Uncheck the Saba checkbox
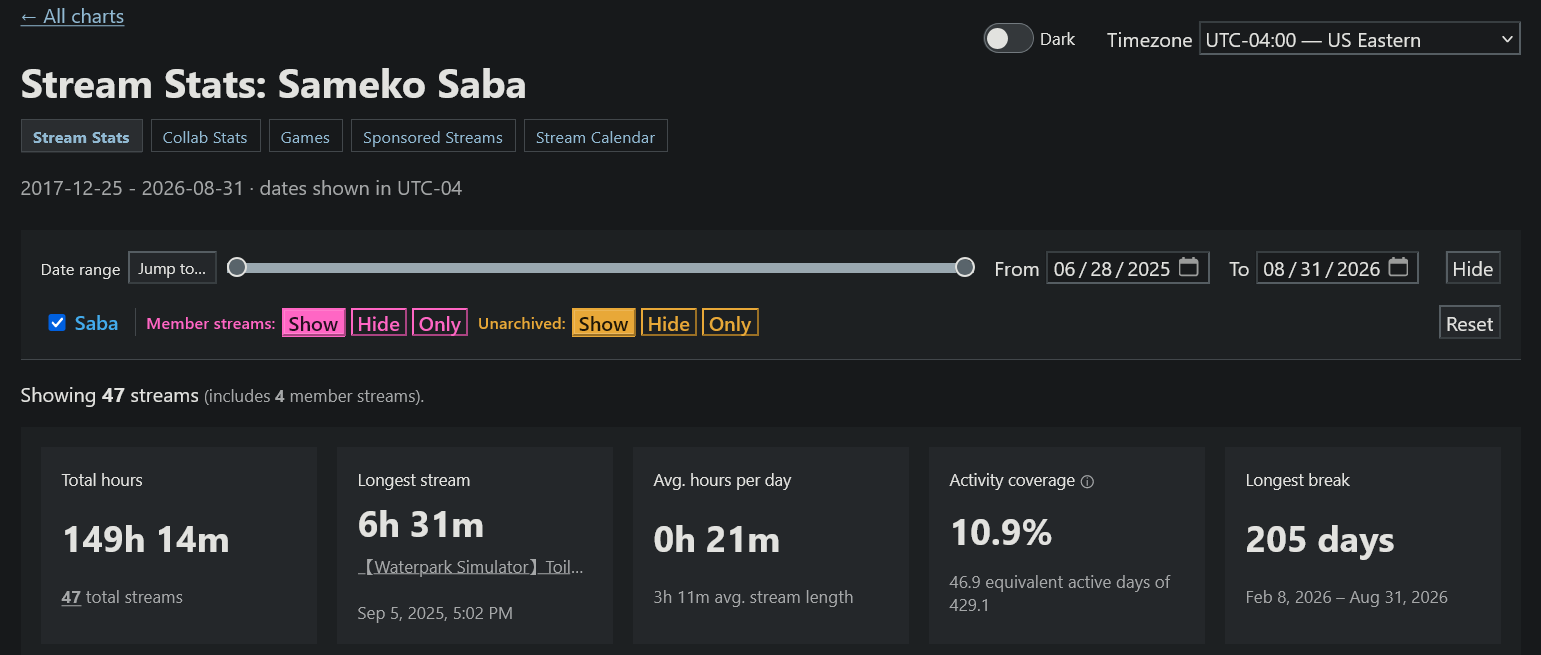This screenshot has width=1541, height=655. pyautogui.click(x=57, y=323)
